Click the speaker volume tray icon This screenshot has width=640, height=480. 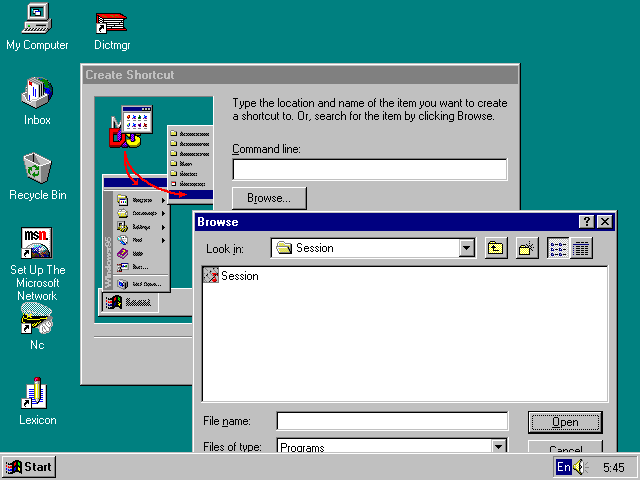pos(580,467)
